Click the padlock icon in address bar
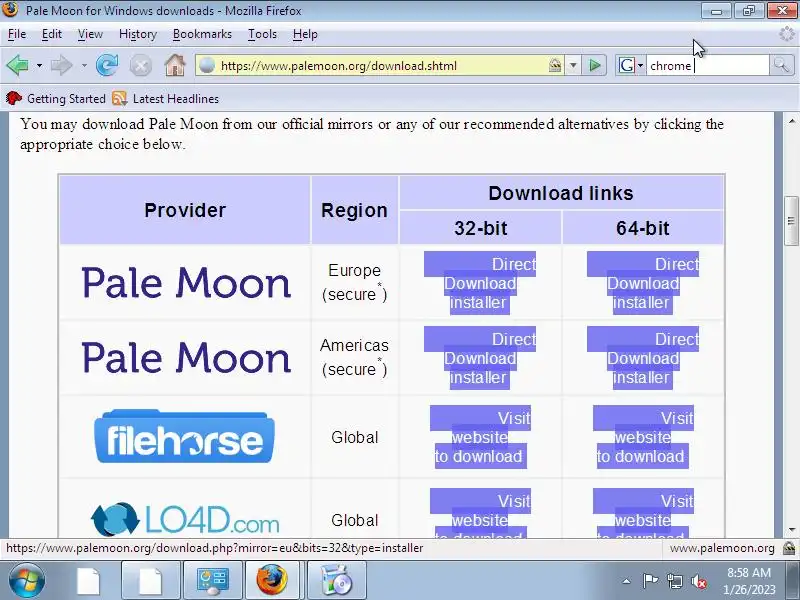The height and width of the screenshot is (600, 800). pyautogui.click(x=555, y=65)
